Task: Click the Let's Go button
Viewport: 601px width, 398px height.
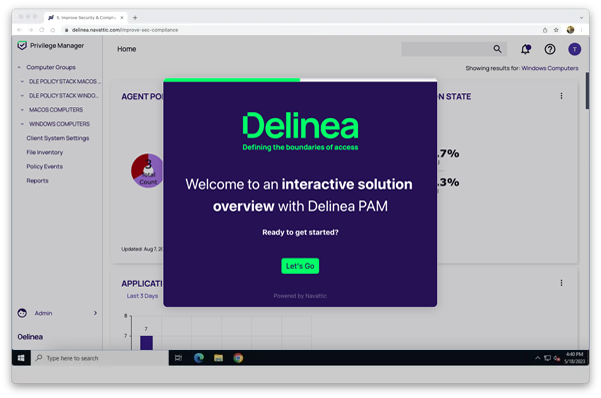Action: [300, 266]
